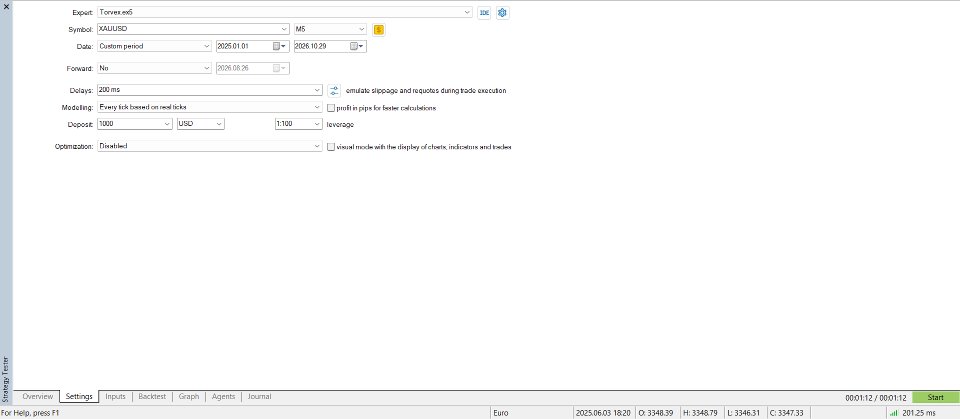Open the Custom period date dropdown

[x=206, y=46]
